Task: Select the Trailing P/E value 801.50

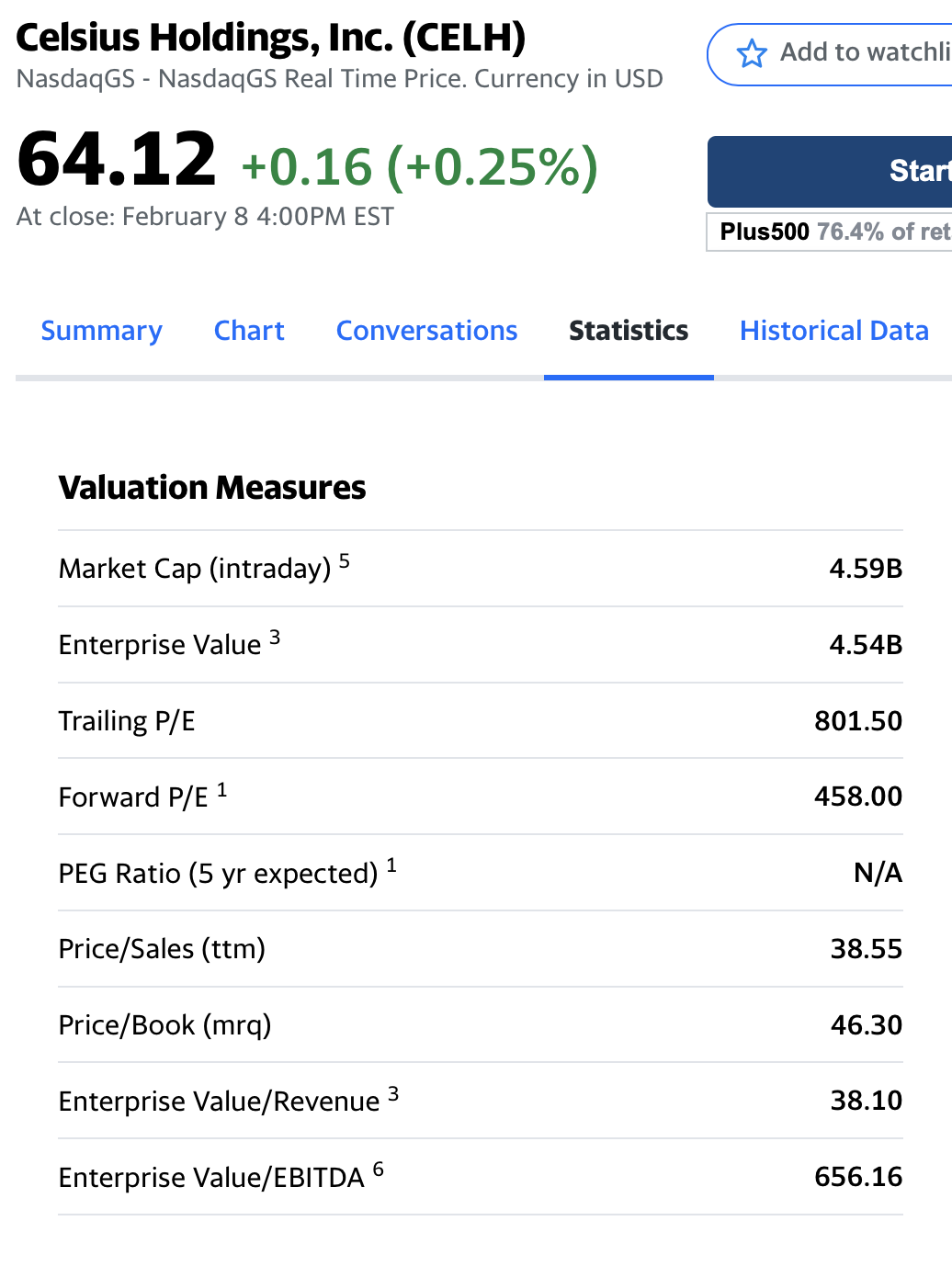Action: point(857,721)
